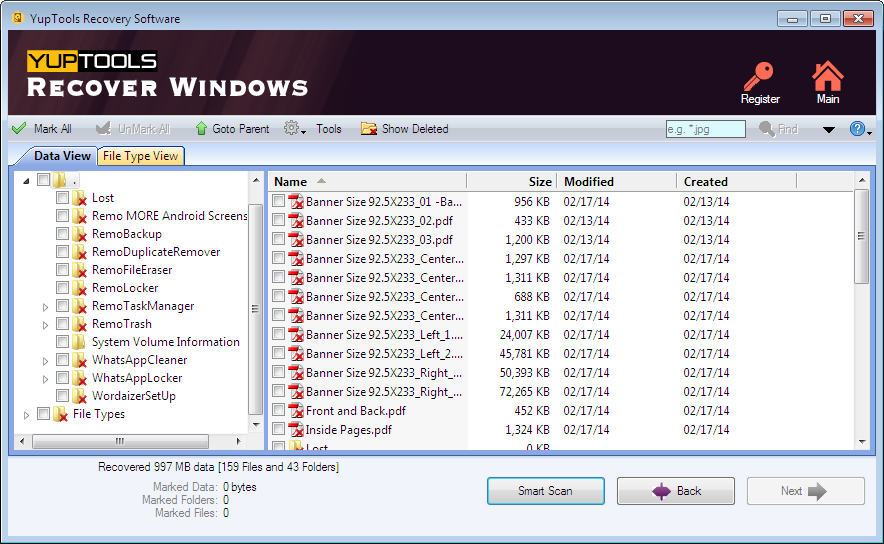The width and height of the screenshot is (884, 544).
Task: Open the Tools dropdown arrow
Action: (x=303, y=131)
